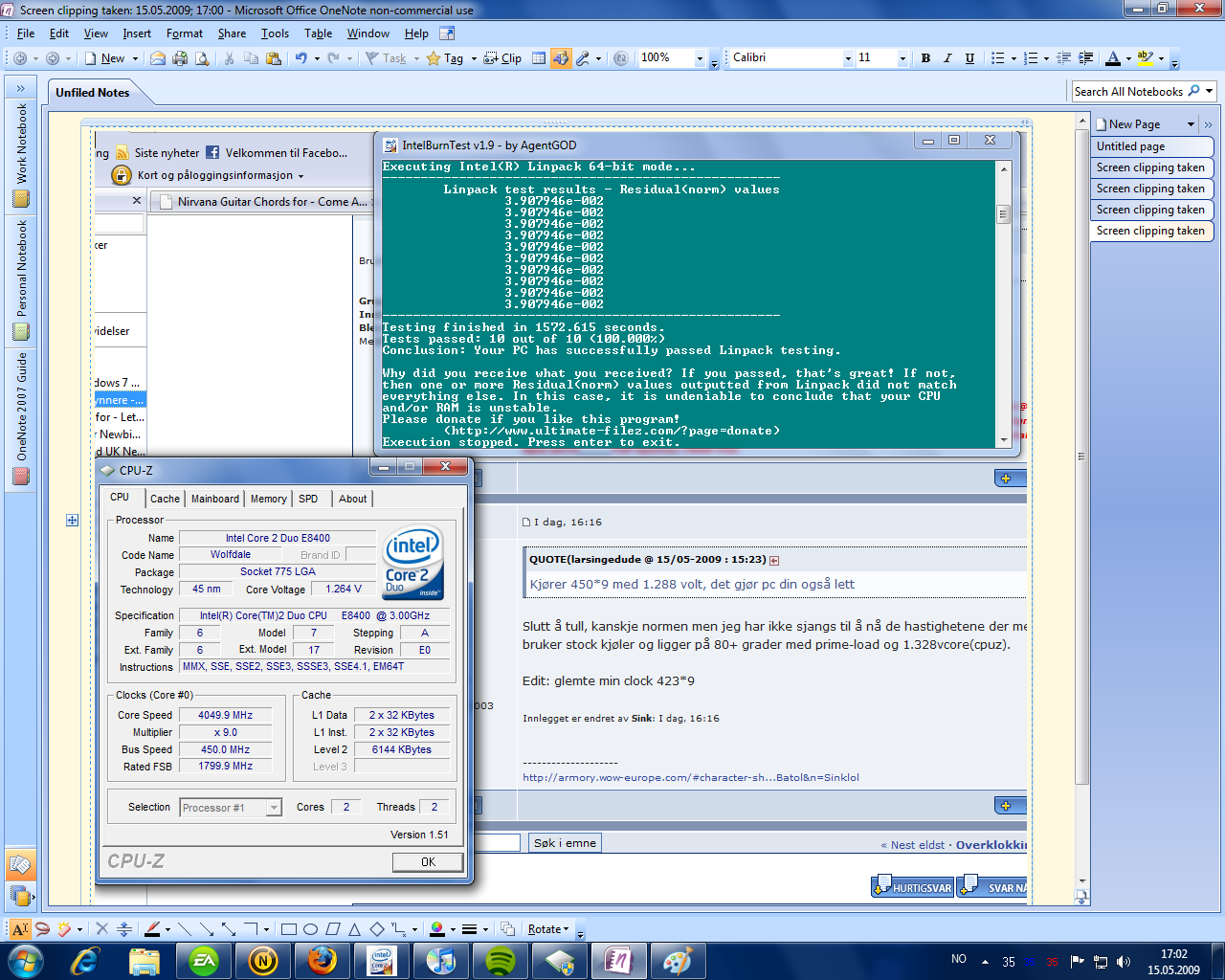Click the Print icon in toolbar
This screenshot has height=980, width=1225.
[181, 58]
